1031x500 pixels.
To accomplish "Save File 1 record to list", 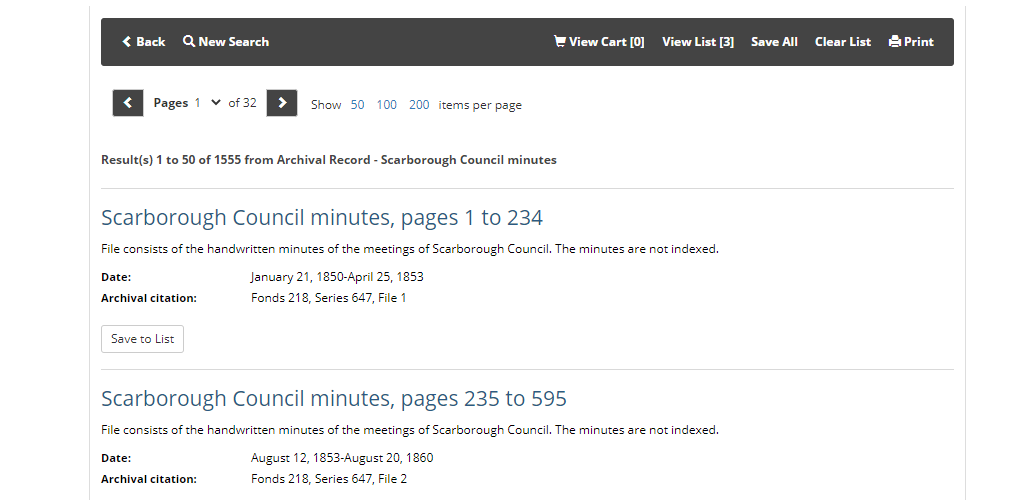I will pyautogui.click(x=142, y=339).
